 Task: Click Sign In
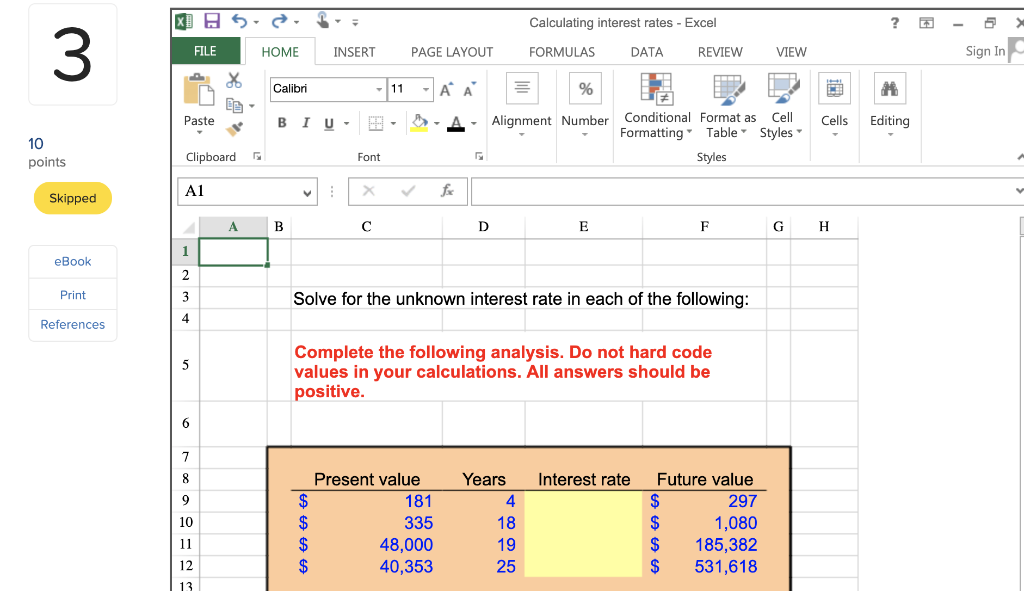click(x=985, y=51)
